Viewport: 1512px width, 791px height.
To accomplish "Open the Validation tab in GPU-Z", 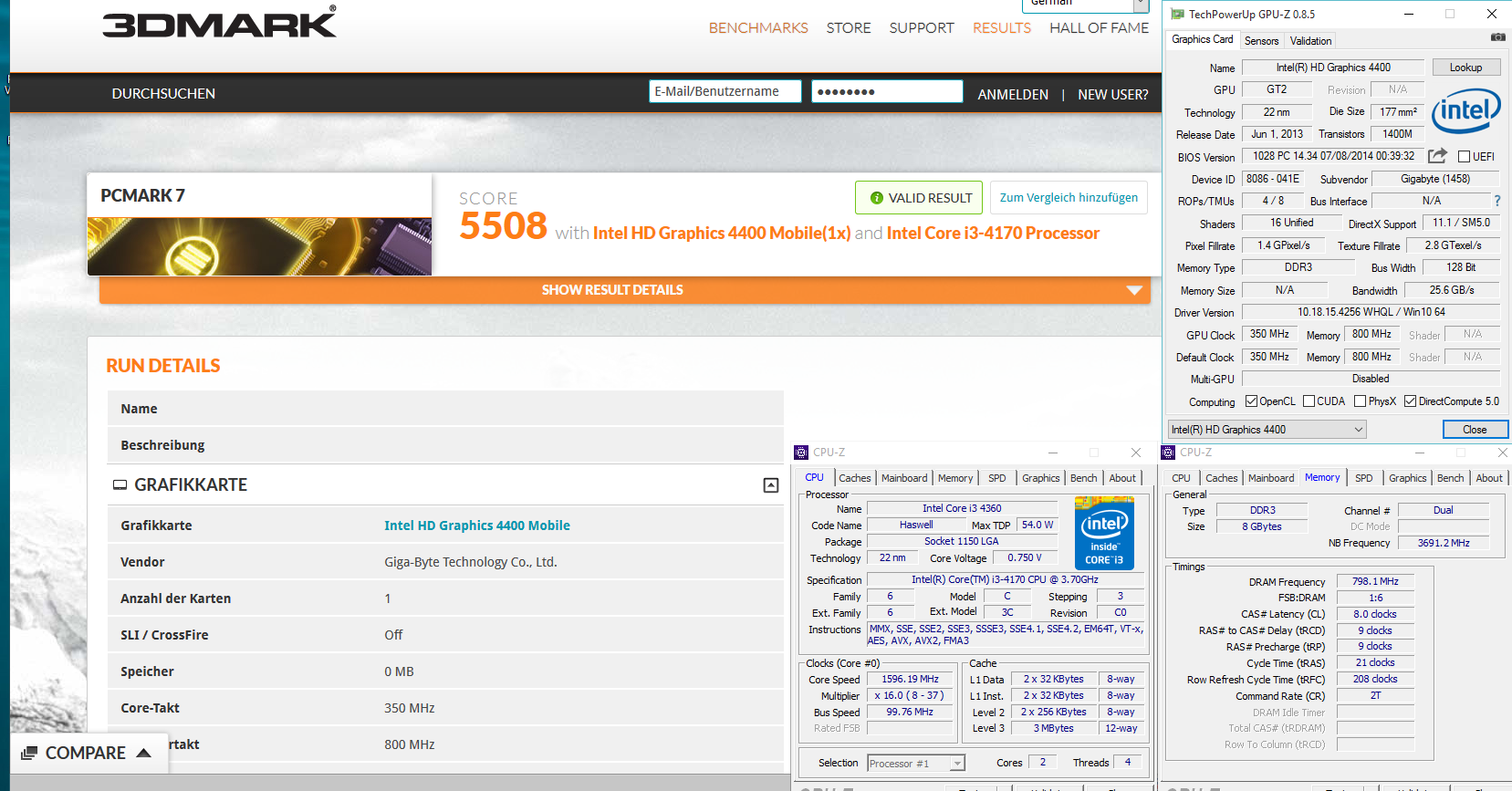I will 1310,41.
